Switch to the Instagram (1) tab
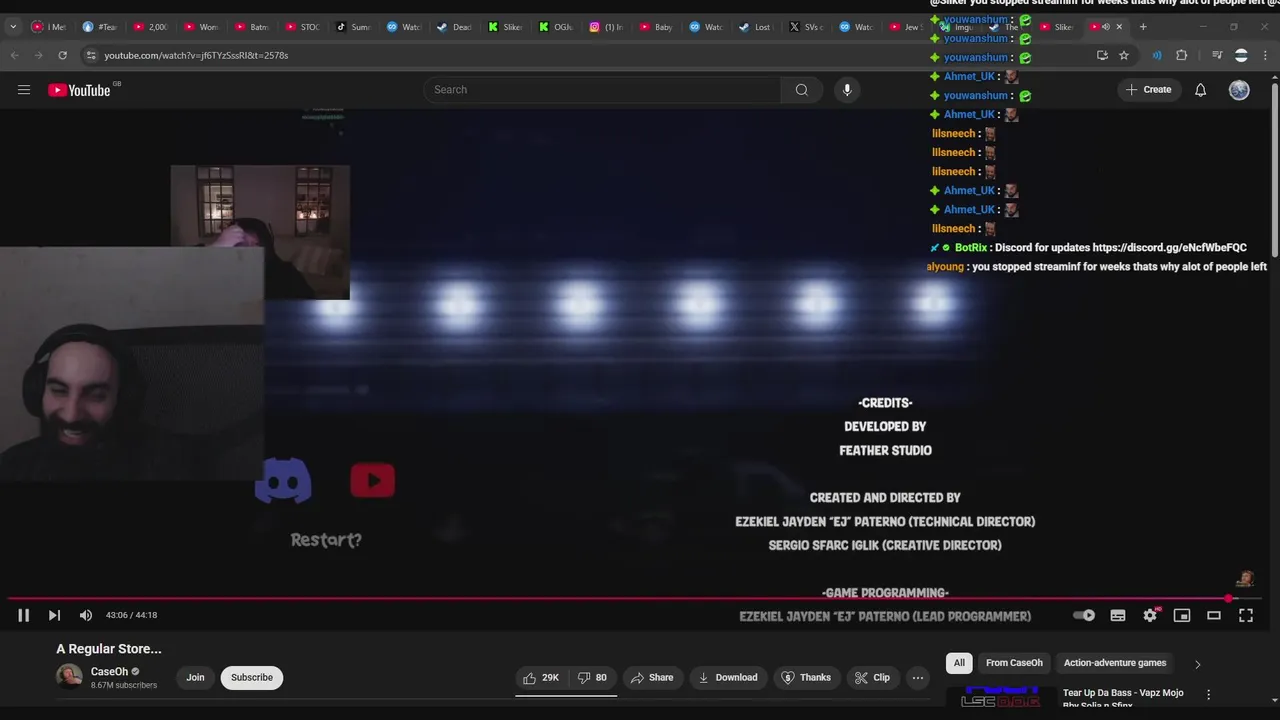1280x720 pixels. click(x=606, y=27)
